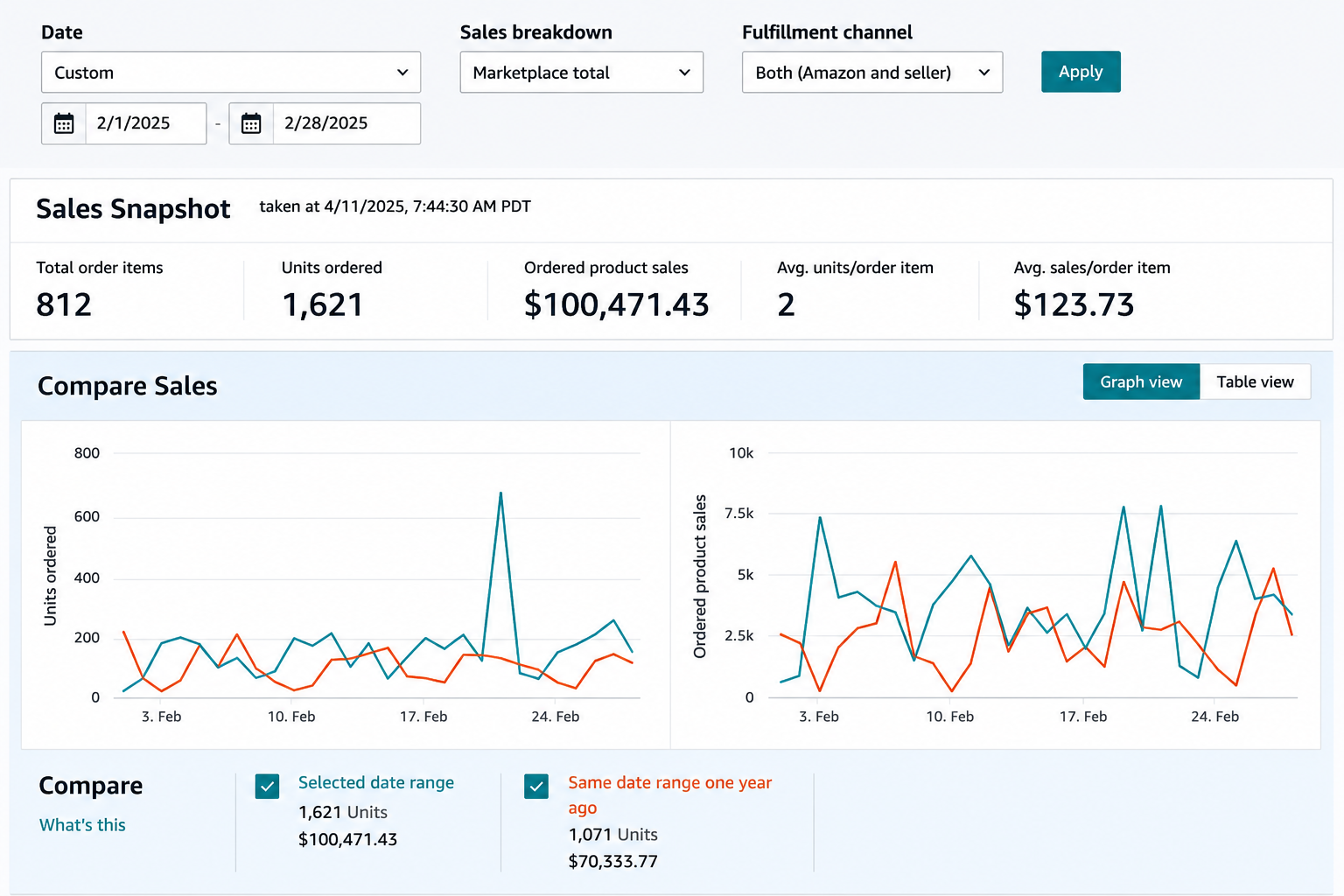Click the Apply button
The height and width of the screenshot is (896, 1344).
pos(1081,72)
